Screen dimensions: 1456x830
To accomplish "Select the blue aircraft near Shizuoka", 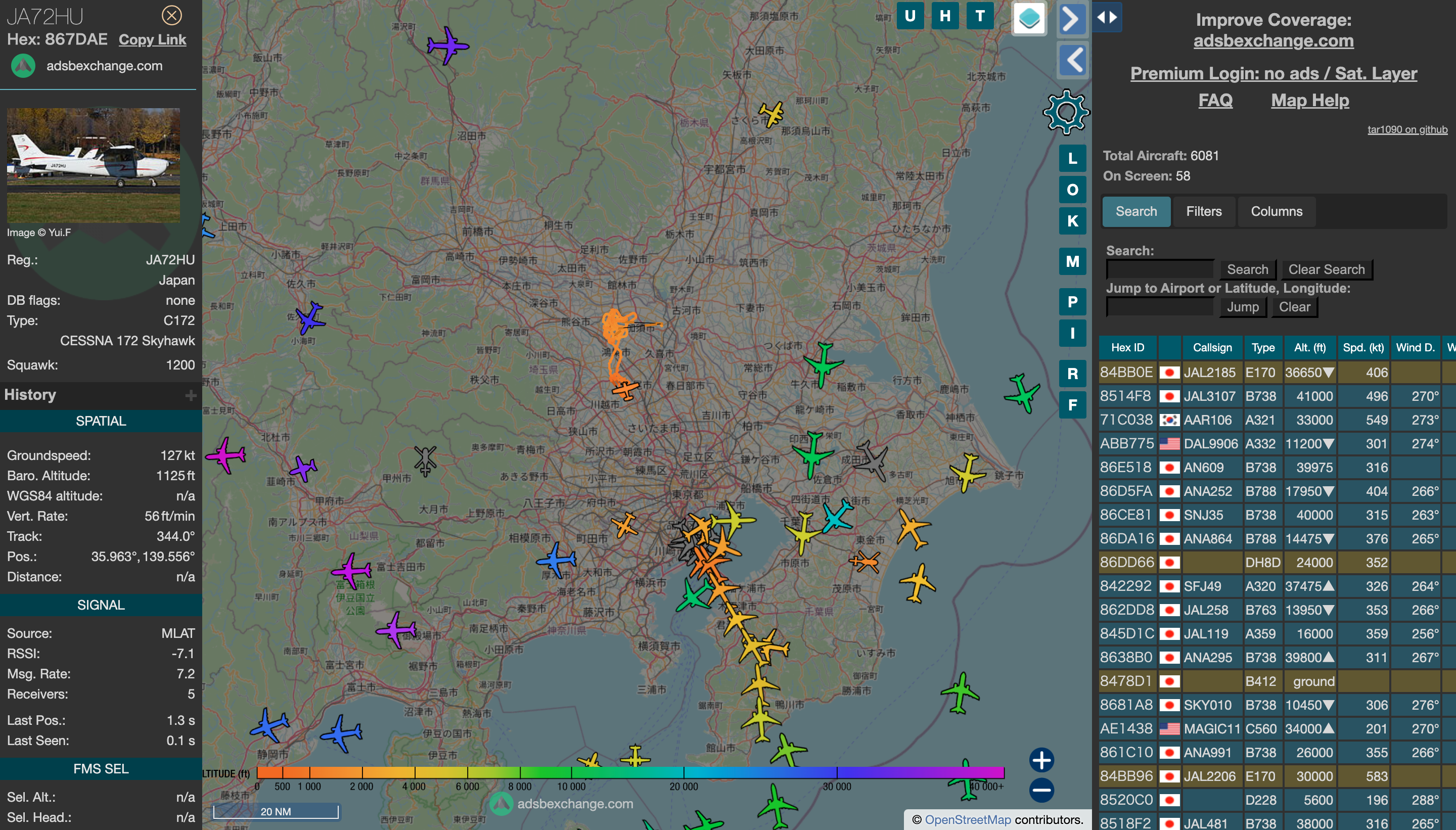I will 268,725.
